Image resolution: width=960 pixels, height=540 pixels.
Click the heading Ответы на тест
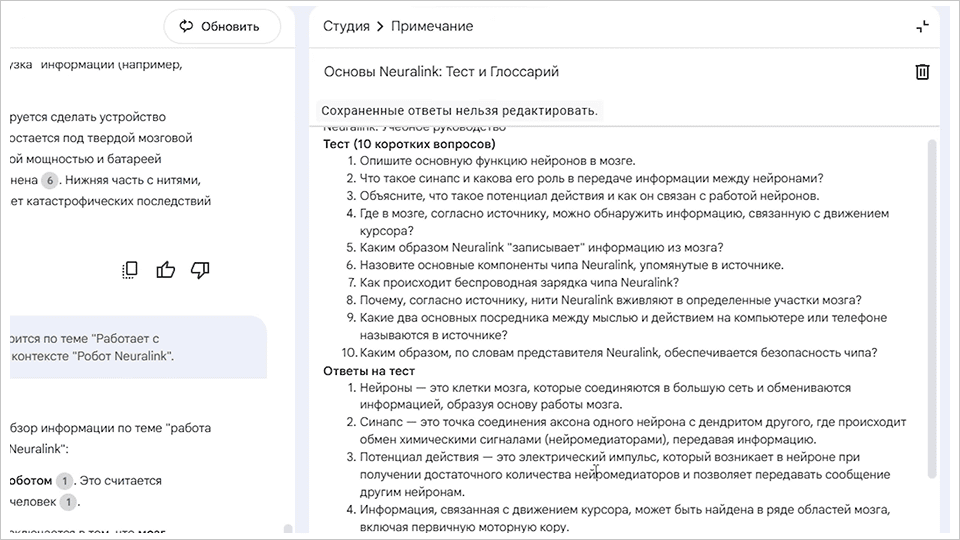[x=369, y=371]
